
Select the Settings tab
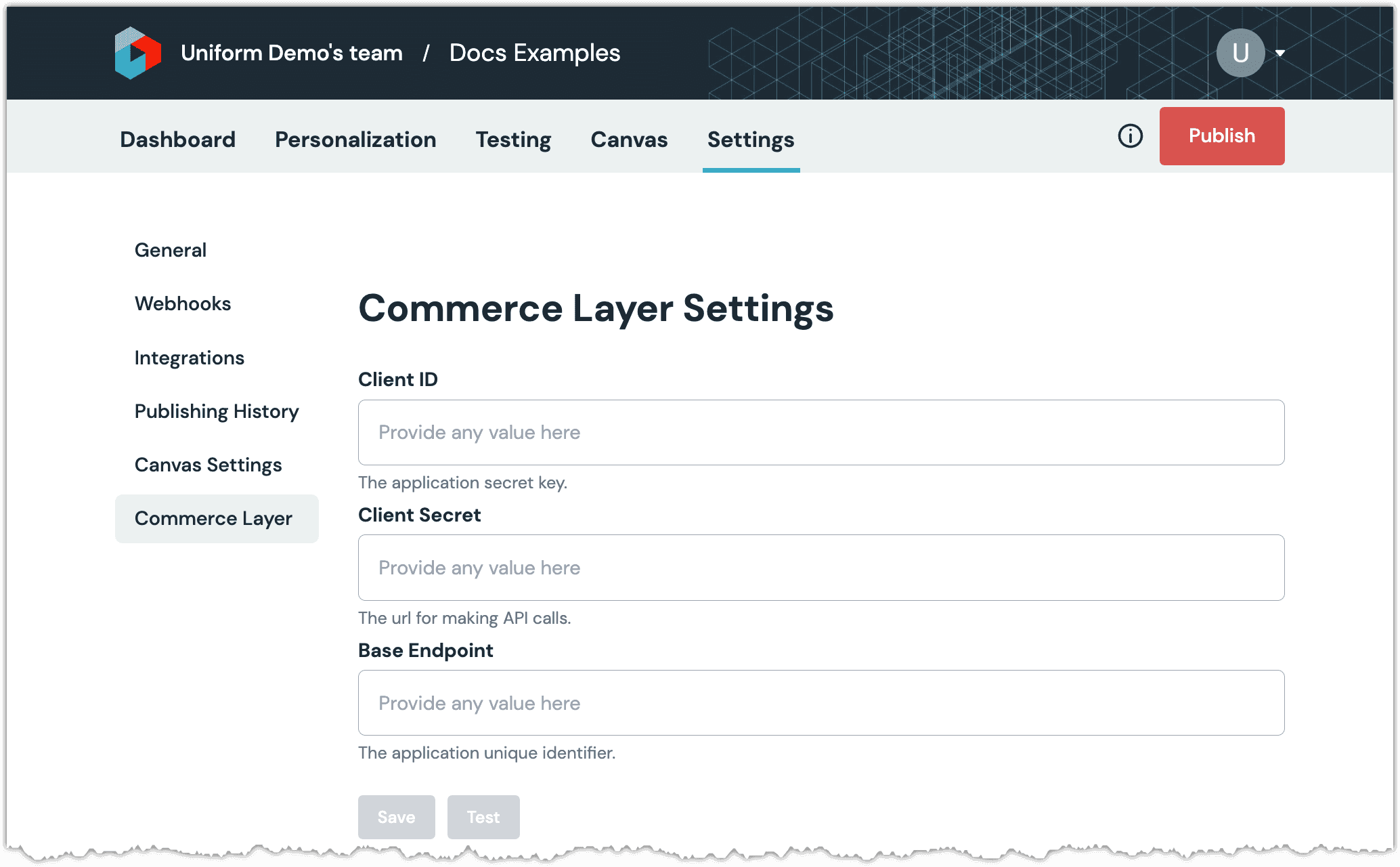pyautogui.click(x=751, y=140)
